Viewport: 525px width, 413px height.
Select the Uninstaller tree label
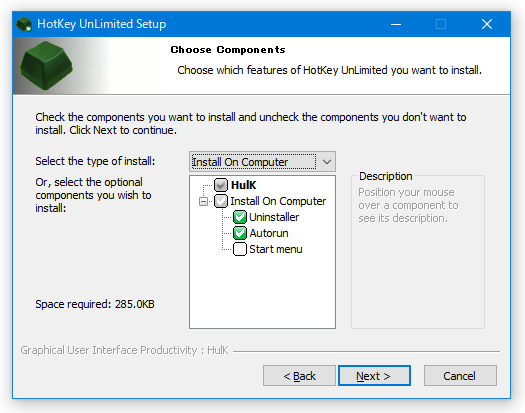(x=274, y=217)
